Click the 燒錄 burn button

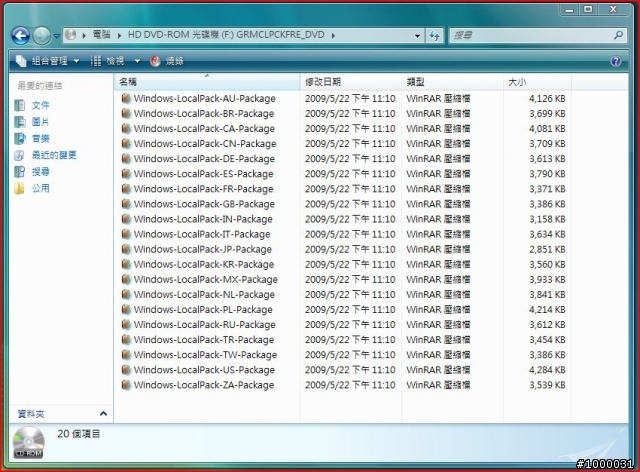[167, 61]
